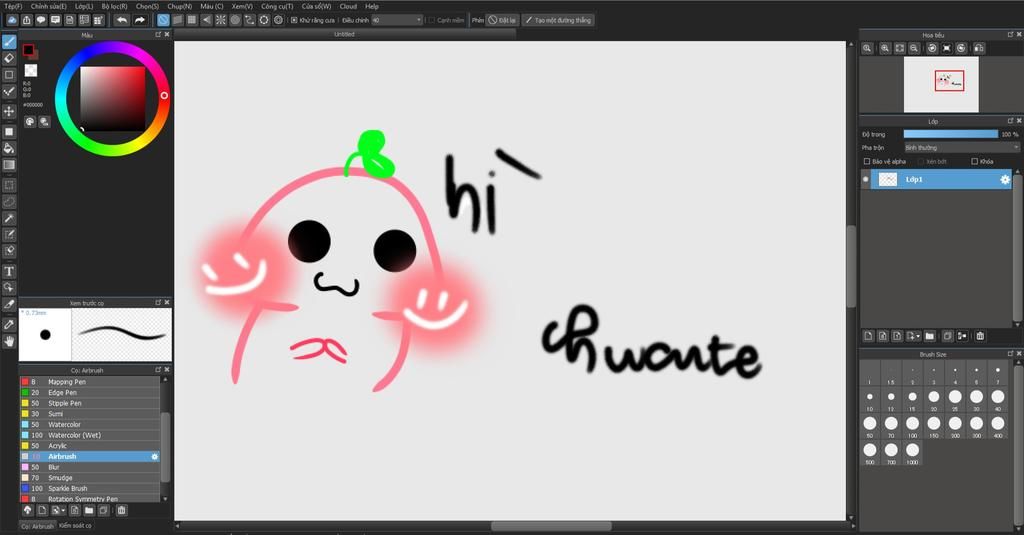Enable Khóa layer lock checkbox
1024x535 pixels.
974,161
